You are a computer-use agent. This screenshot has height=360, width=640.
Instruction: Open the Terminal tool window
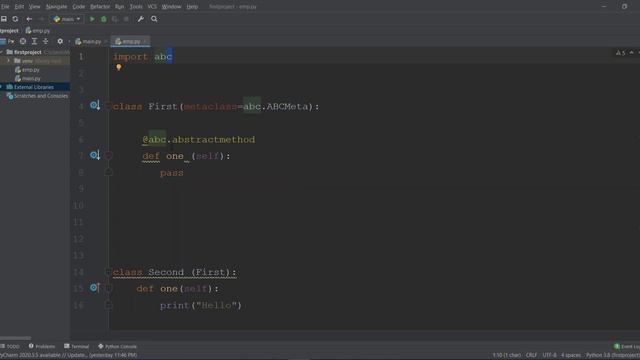(76, 346)
